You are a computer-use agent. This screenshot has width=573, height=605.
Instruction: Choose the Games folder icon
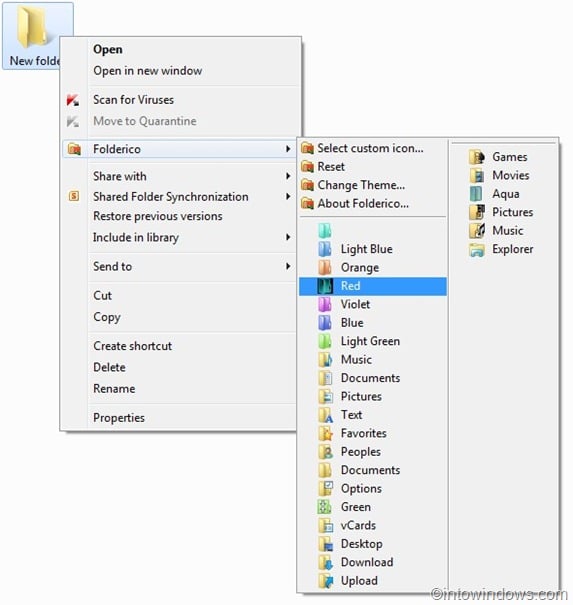point(477,157)
